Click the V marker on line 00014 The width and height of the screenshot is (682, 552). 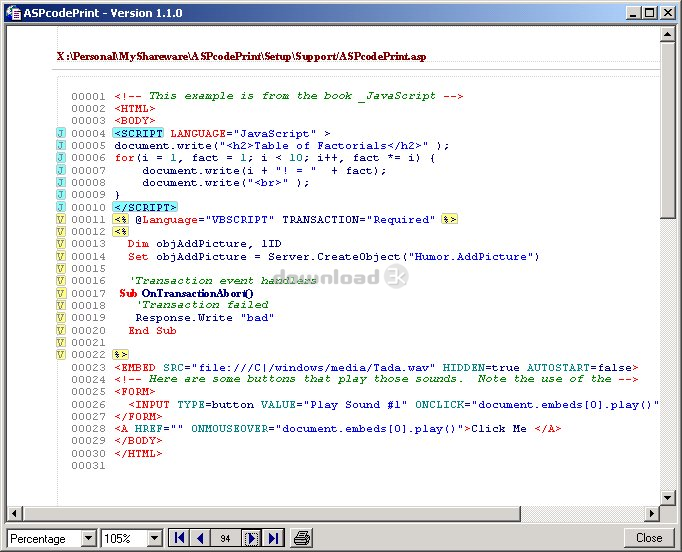click(61, 256)
